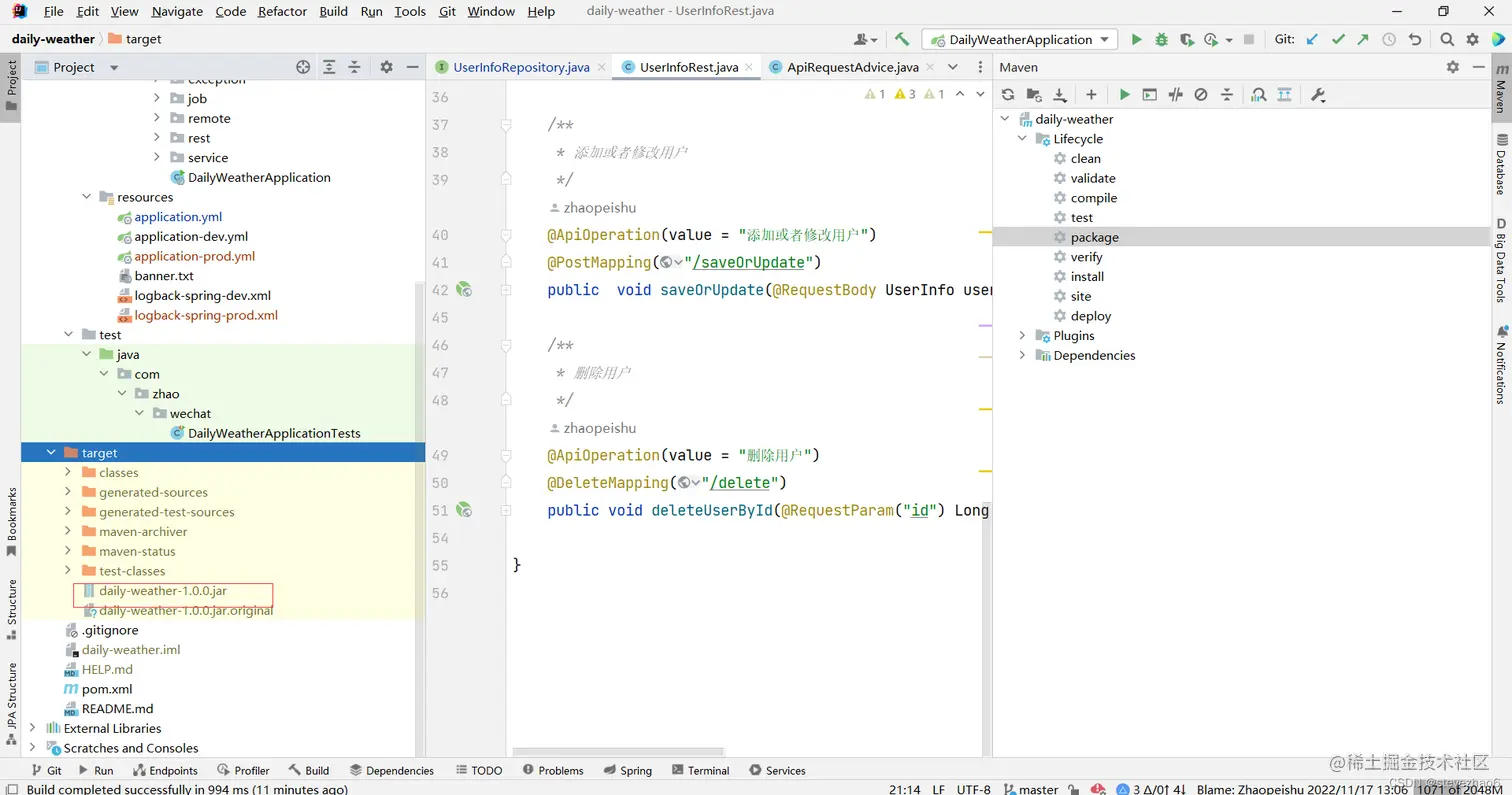
Task: Expand the Maven Dependencies node
Action: click(1022, 355)
